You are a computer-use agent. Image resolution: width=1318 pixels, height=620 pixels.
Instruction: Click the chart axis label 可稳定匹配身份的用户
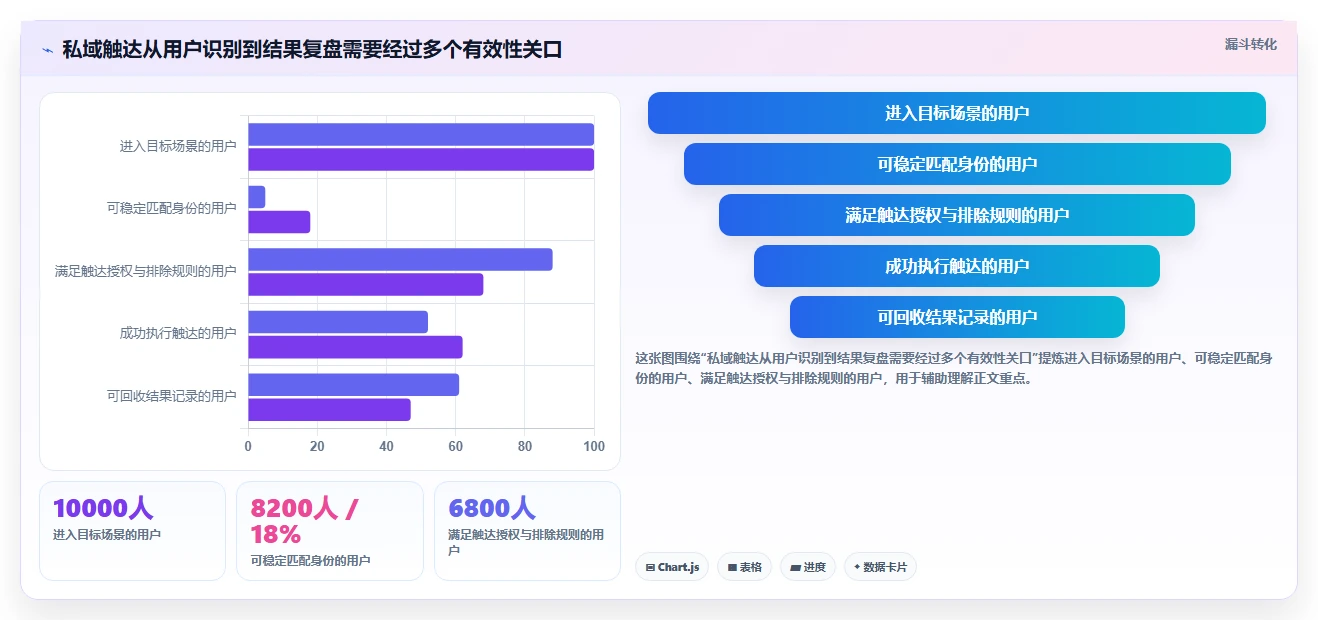[172, 209]
